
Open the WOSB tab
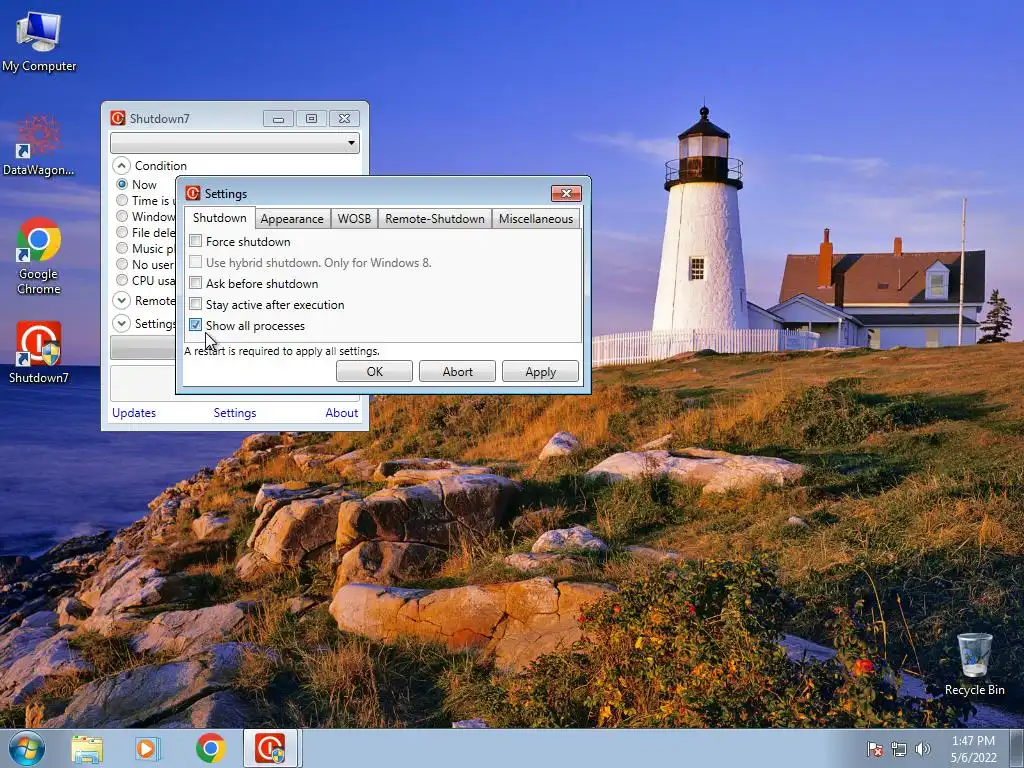354,219
